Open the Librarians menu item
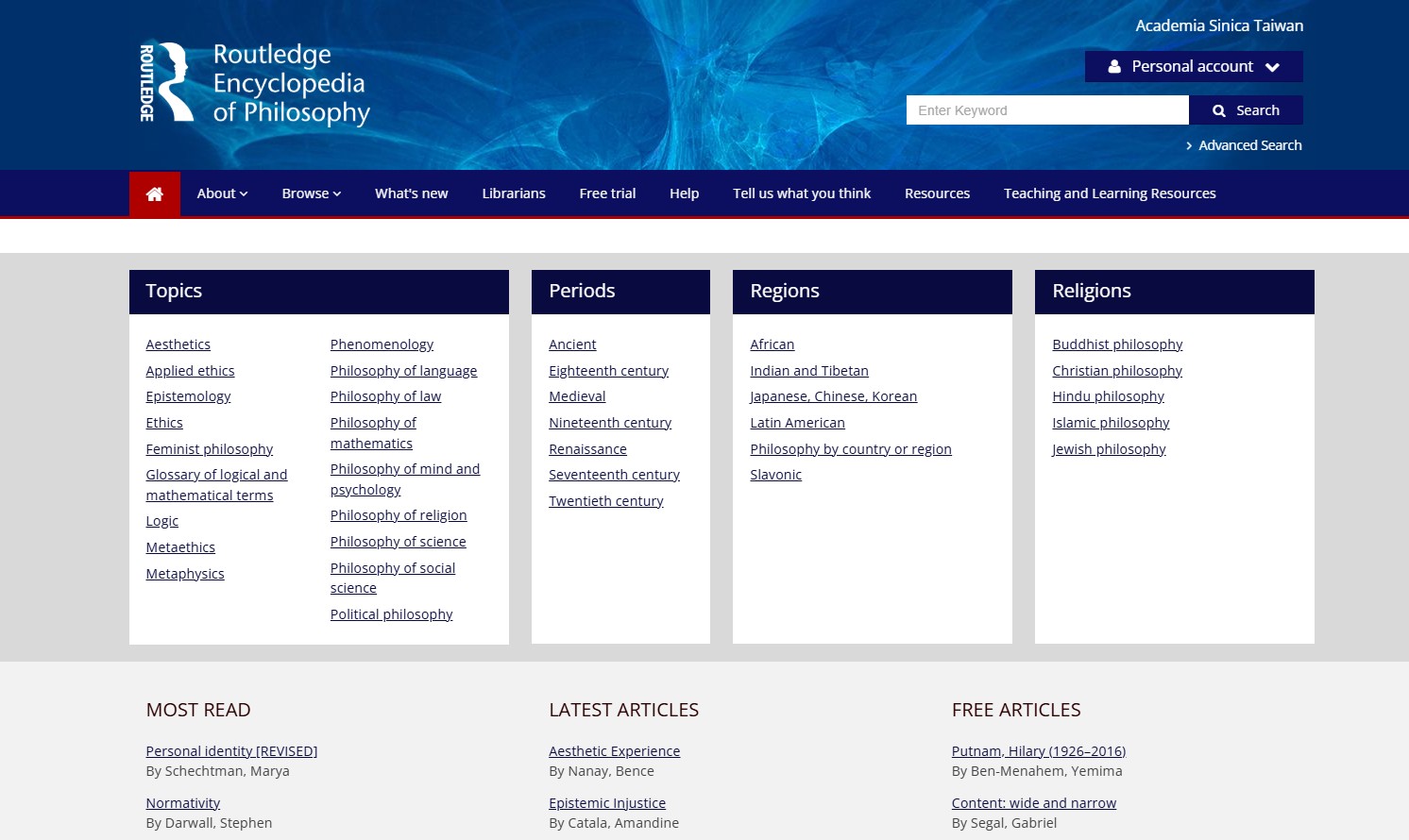 pos(514,193)
